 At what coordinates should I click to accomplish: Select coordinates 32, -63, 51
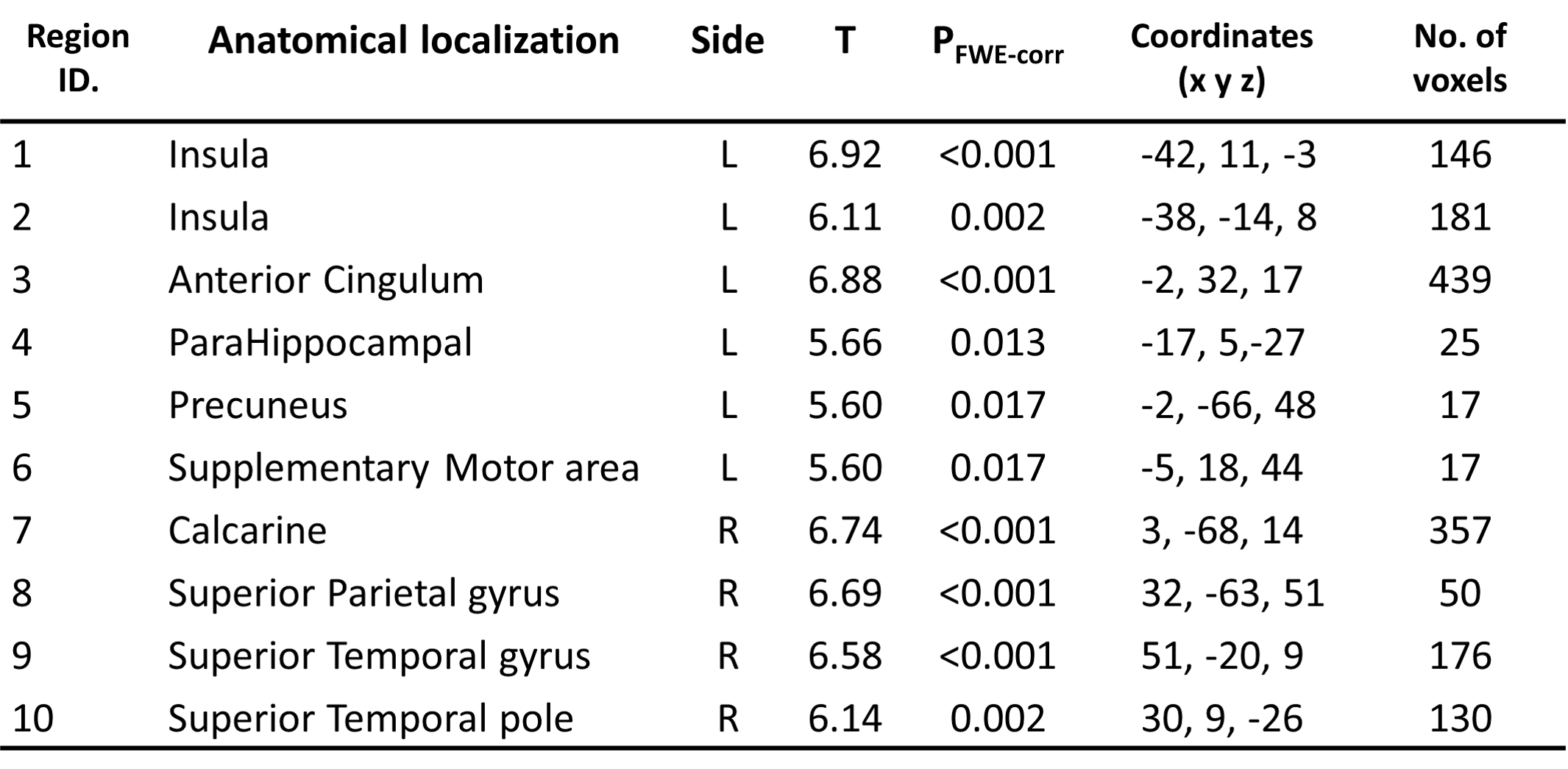click(x=1232, y=593)
